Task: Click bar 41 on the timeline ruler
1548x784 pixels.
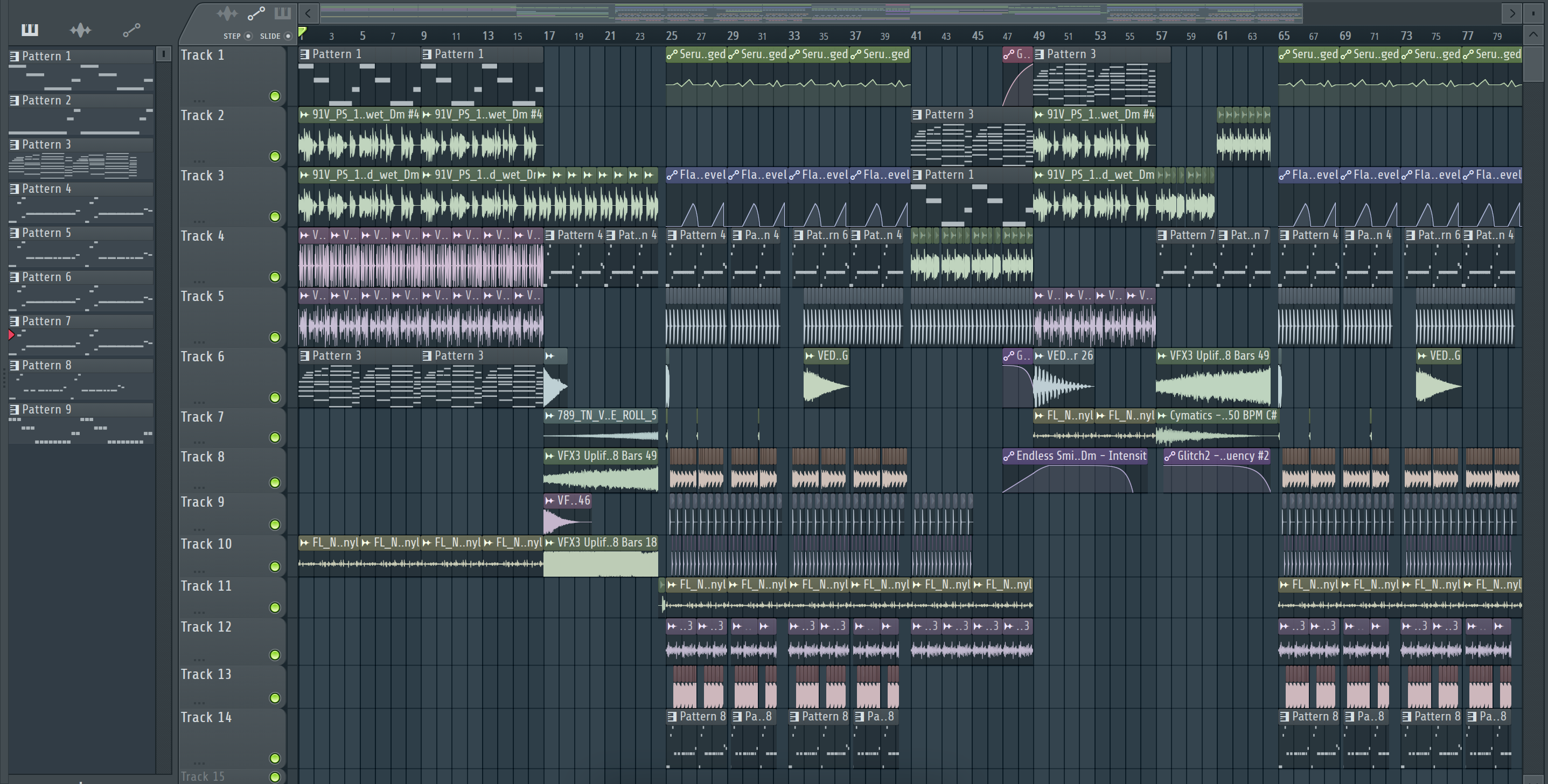Action: pos(916,36)
